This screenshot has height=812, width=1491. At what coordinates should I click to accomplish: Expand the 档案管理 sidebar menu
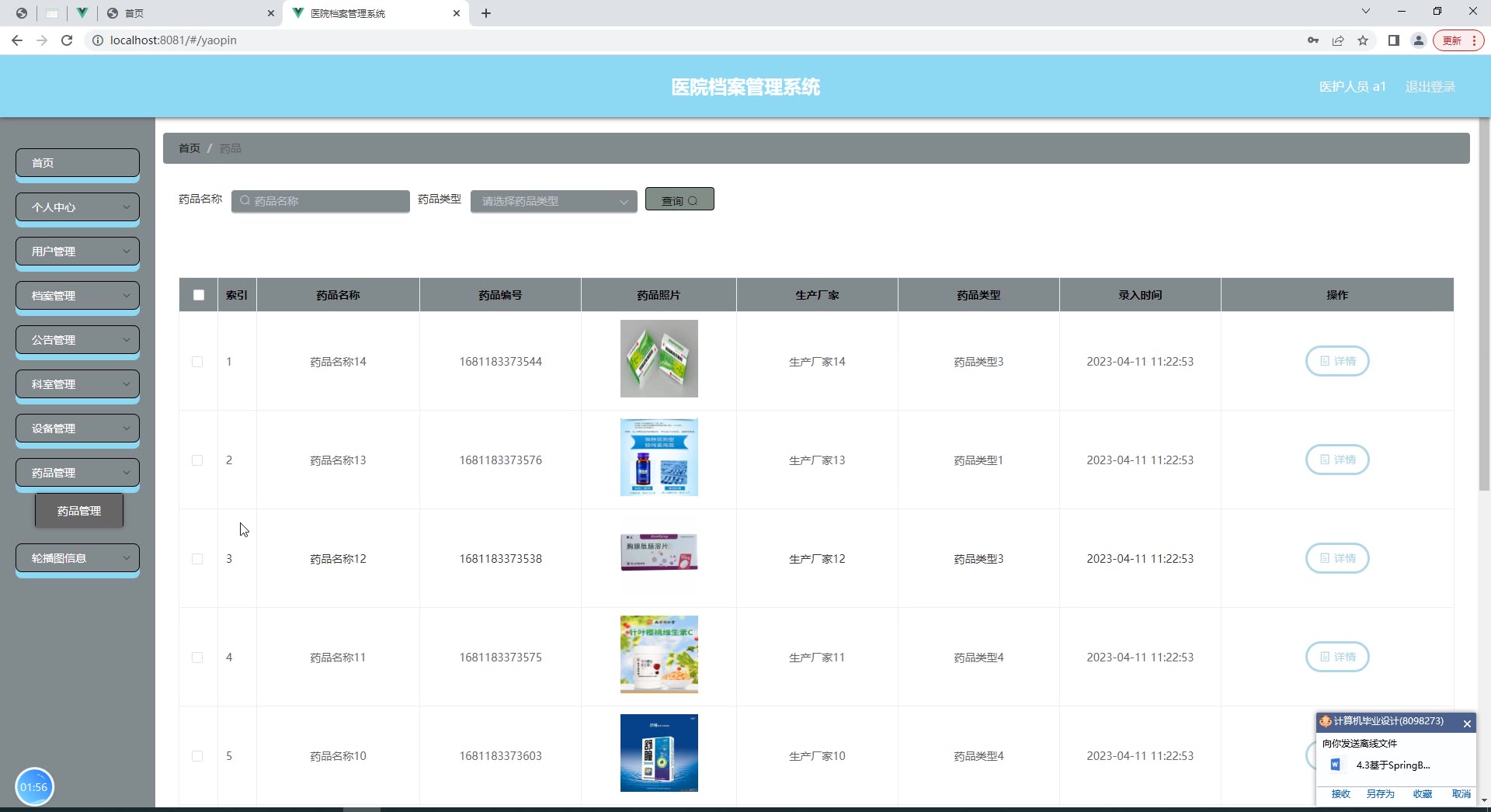(x=78, y=296)
